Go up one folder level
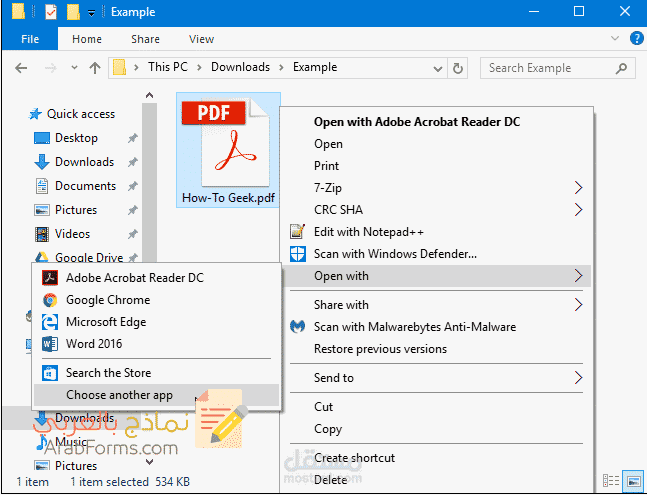 tap(95, 68)
